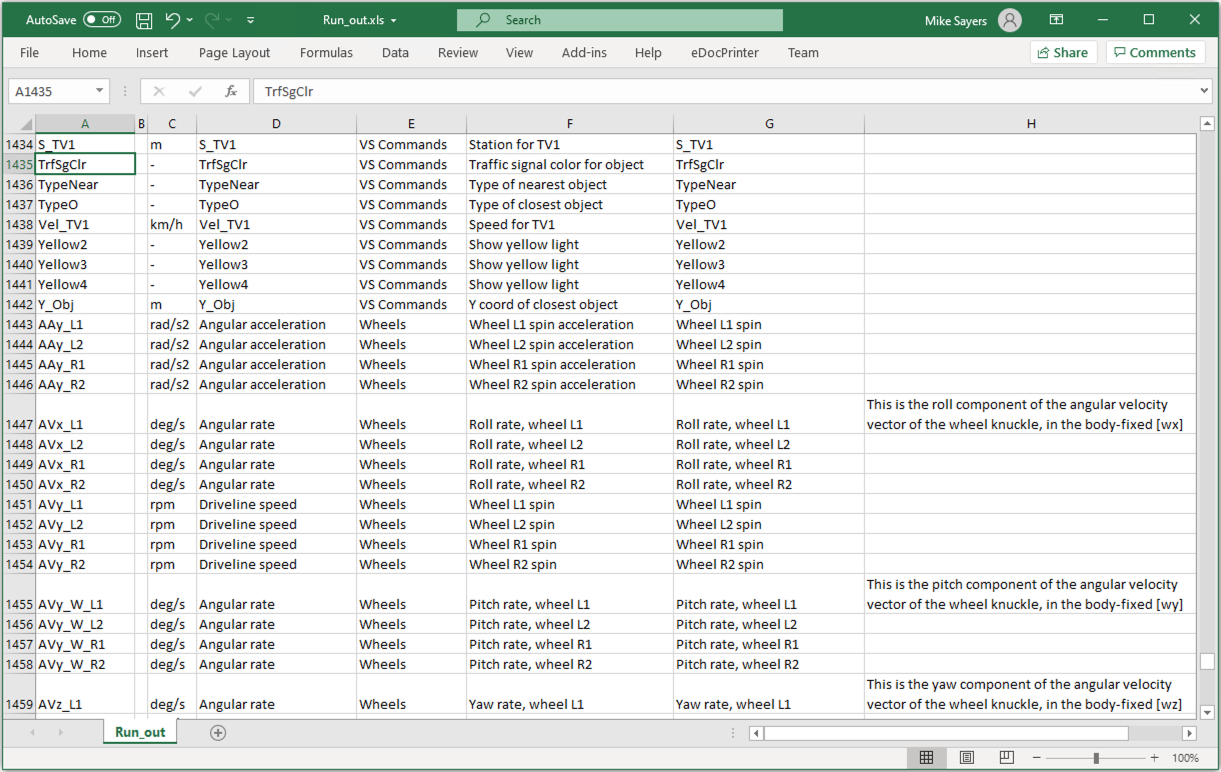Open the Page Layout tab
This screenshot has width=1221, height=772.
[234, 53]
